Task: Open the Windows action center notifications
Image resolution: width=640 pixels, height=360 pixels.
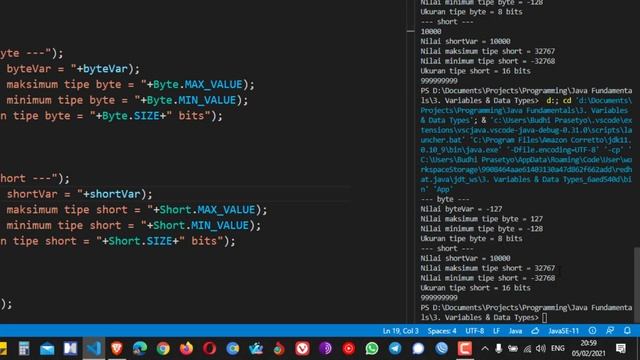Action: 621,349
